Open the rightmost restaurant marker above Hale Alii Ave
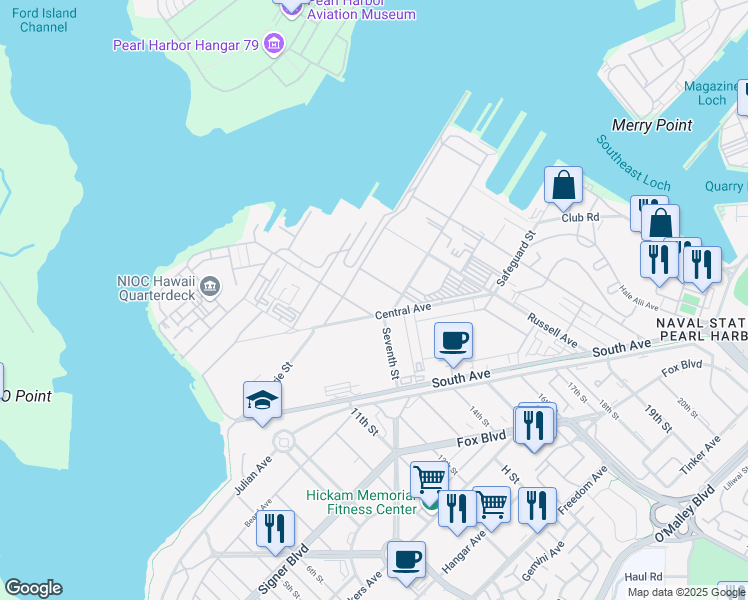Image resolution: width=748 pixels, height=600 pixels. pyautogui.click(x=702, y=268)
